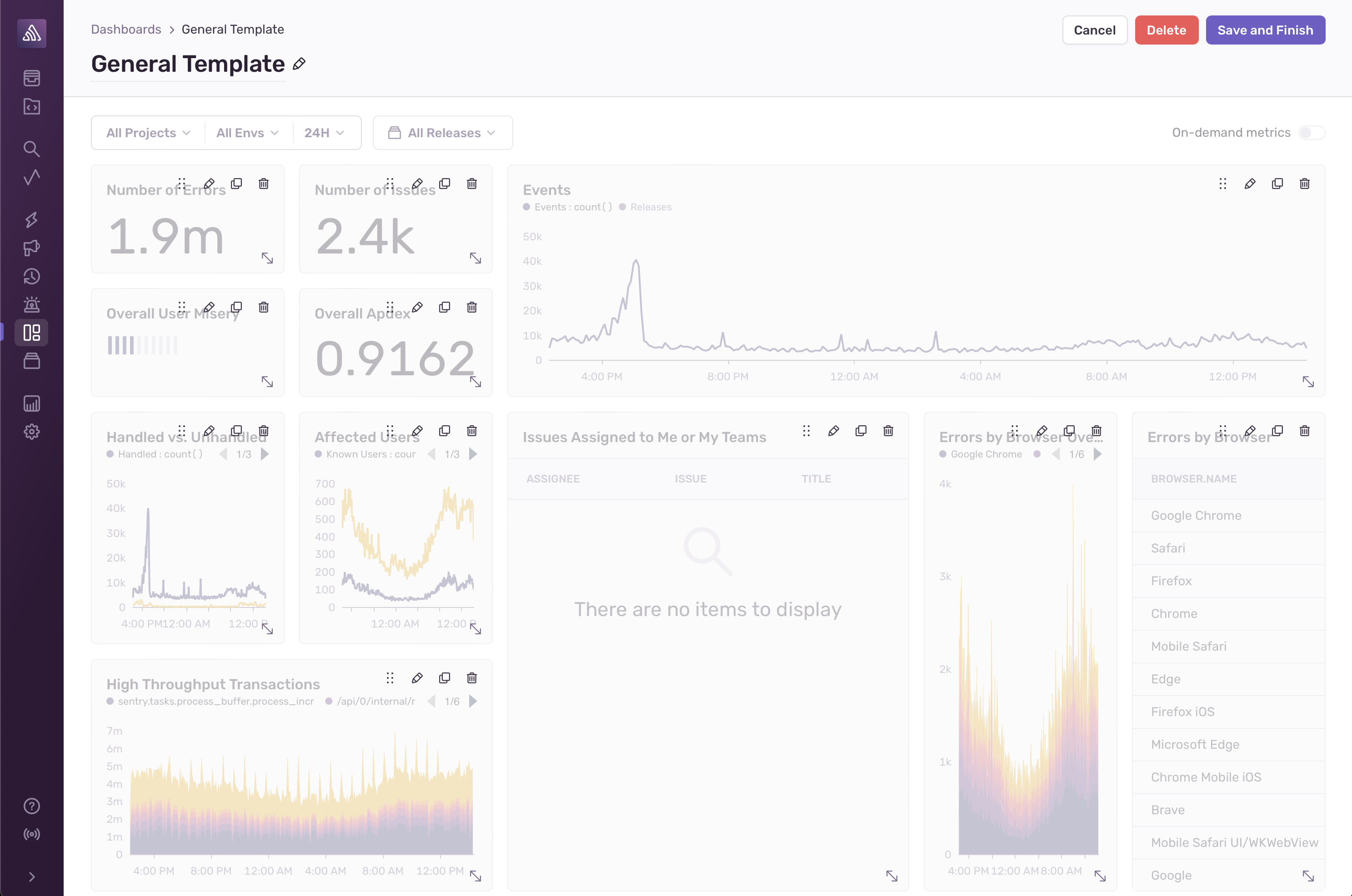Open the All Projects dropdown
The height and width of the screenshot is (896, 1352).
point(148,133)
